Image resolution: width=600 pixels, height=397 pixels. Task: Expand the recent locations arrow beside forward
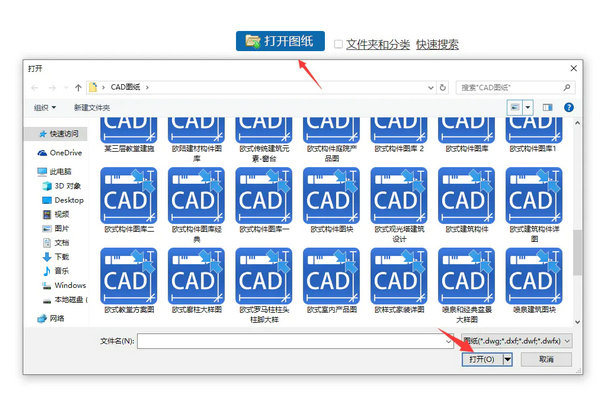pos(66,88)
